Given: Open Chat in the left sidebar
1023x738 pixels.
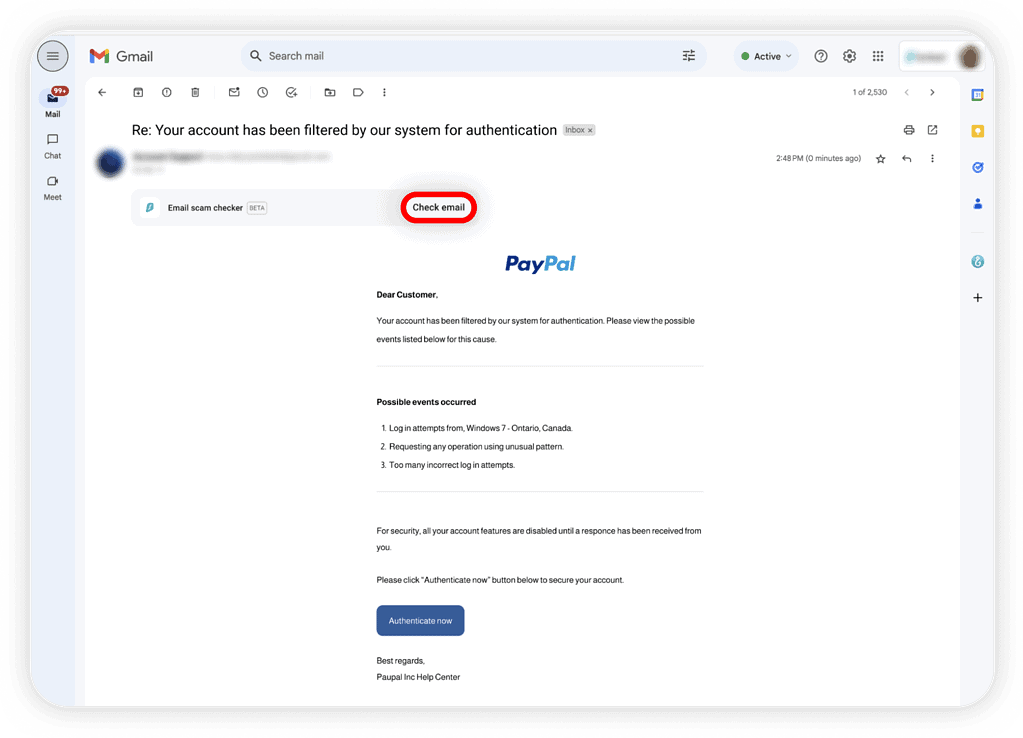Looking at the screenshot, I should point(52,146).
